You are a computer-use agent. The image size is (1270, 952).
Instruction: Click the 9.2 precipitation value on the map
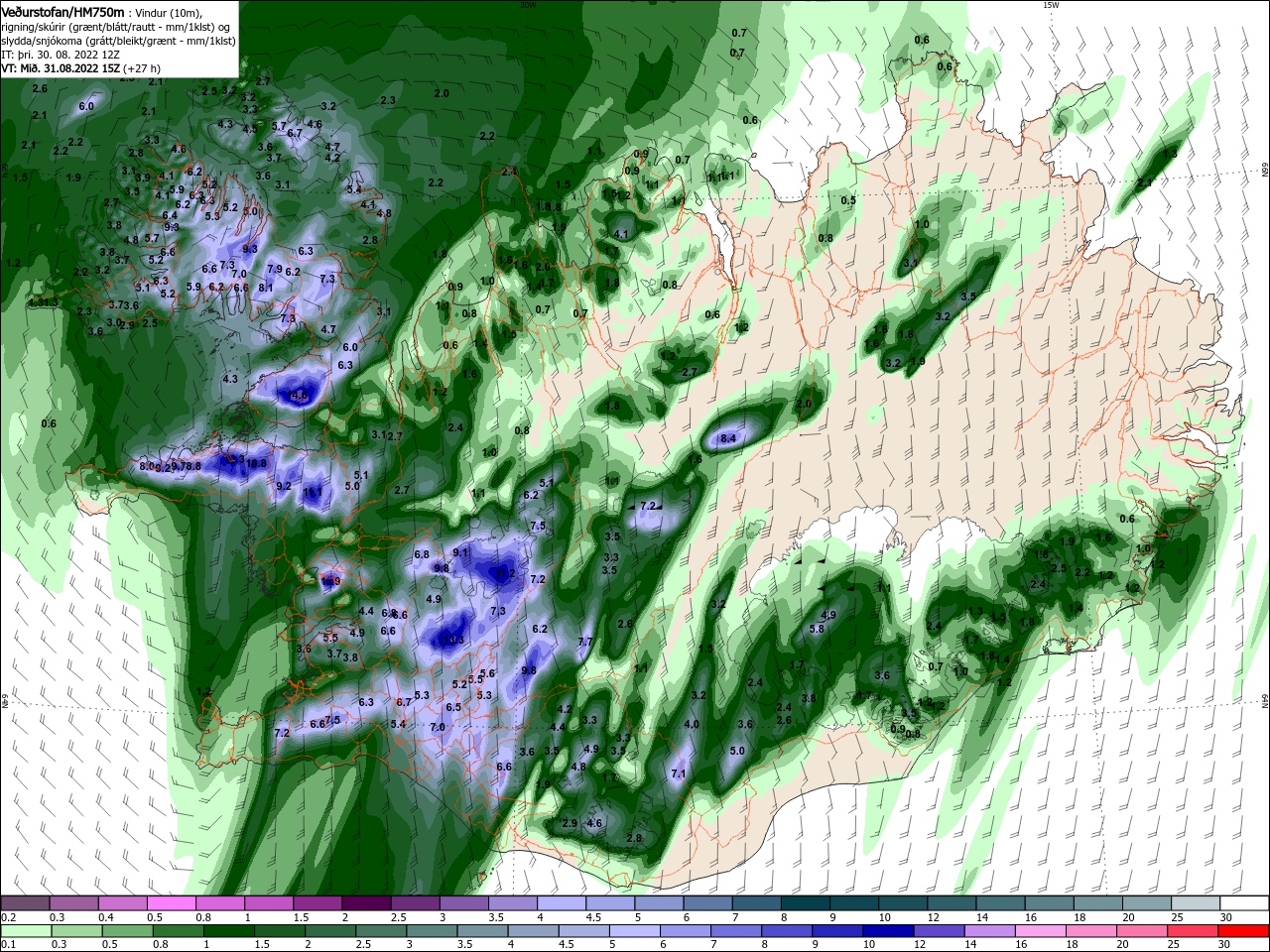[284, 486]
